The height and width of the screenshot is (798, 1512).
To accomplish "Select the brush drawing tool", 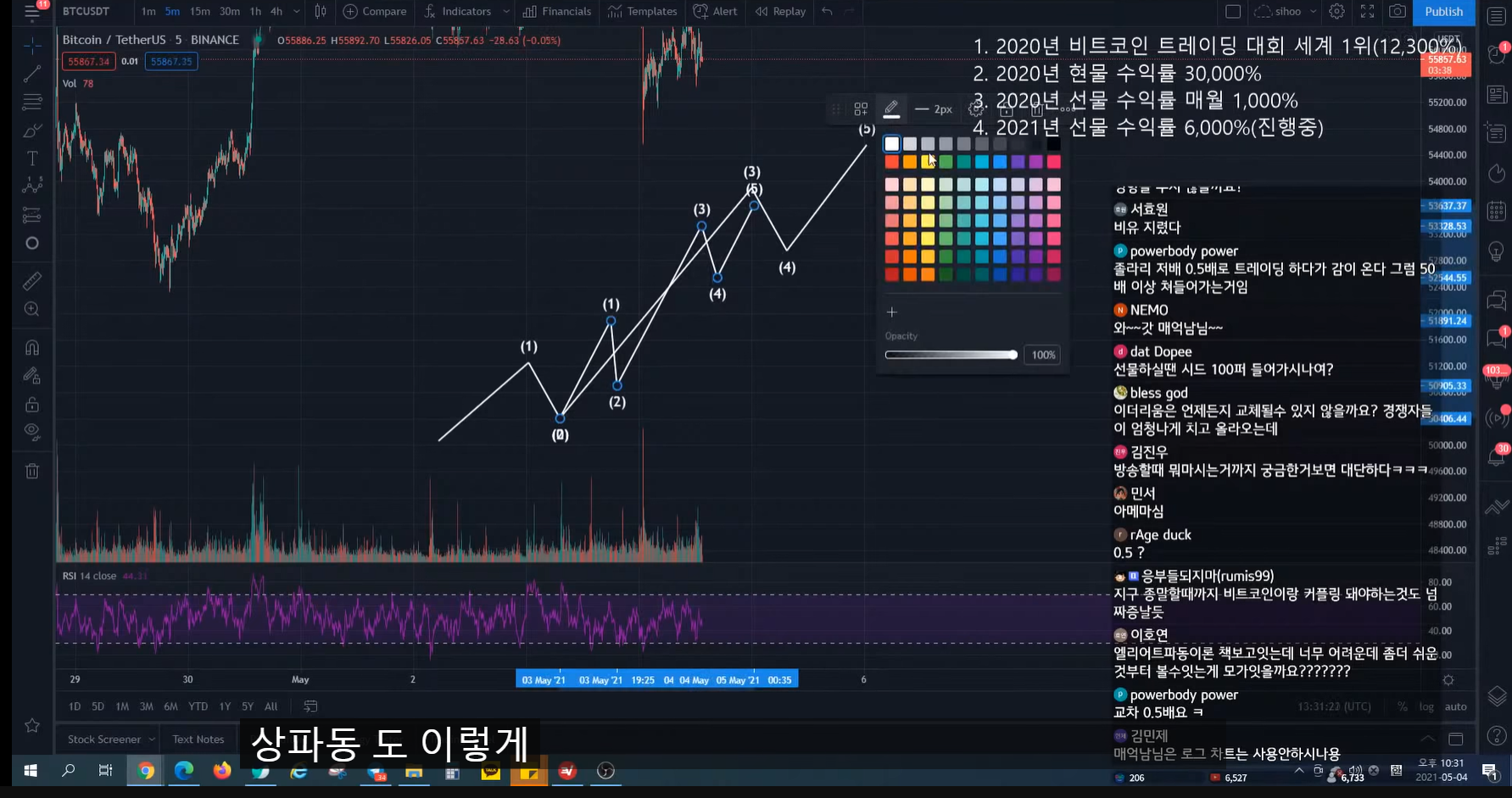I will click(32, 131).
